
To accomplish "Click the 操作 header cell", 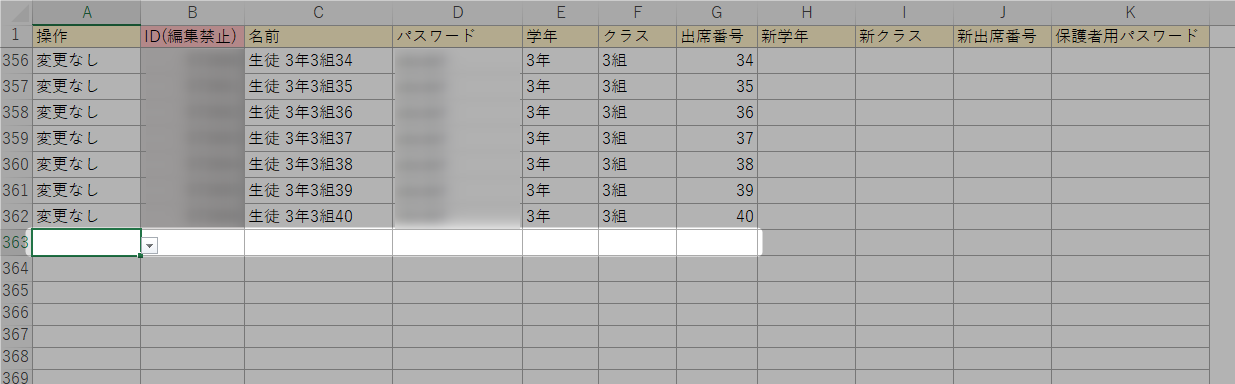I will point(86,36).
